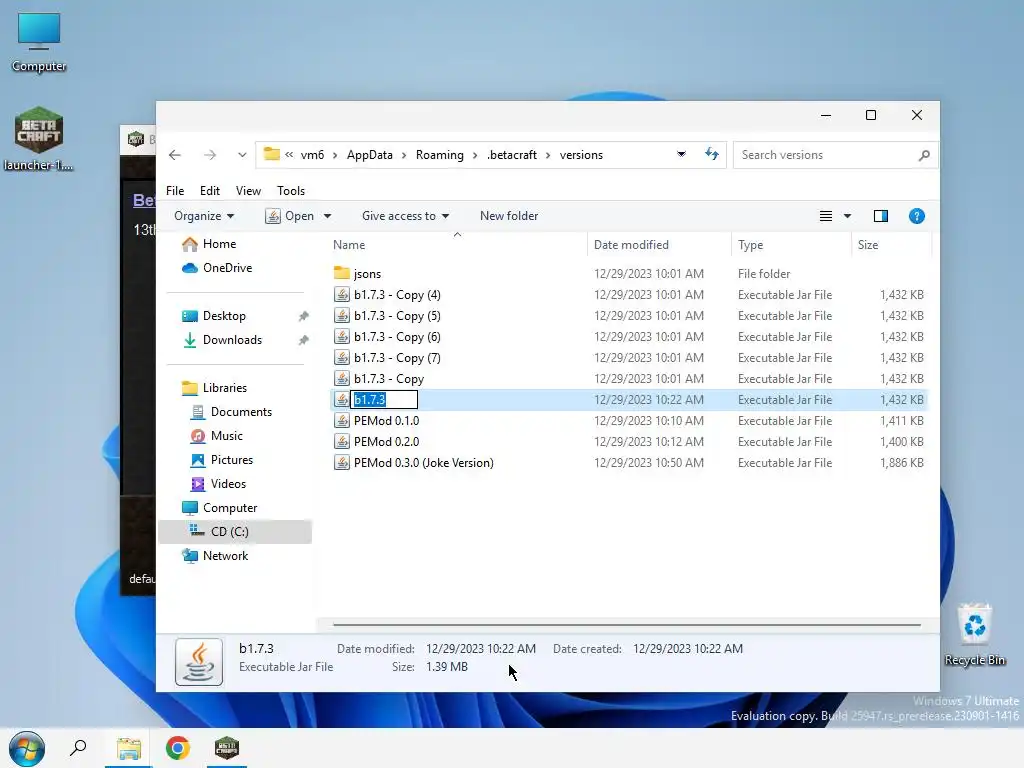Switch to Betacraft on the taskbar
The image size is (1024, 768).
(x=227, y=748)
